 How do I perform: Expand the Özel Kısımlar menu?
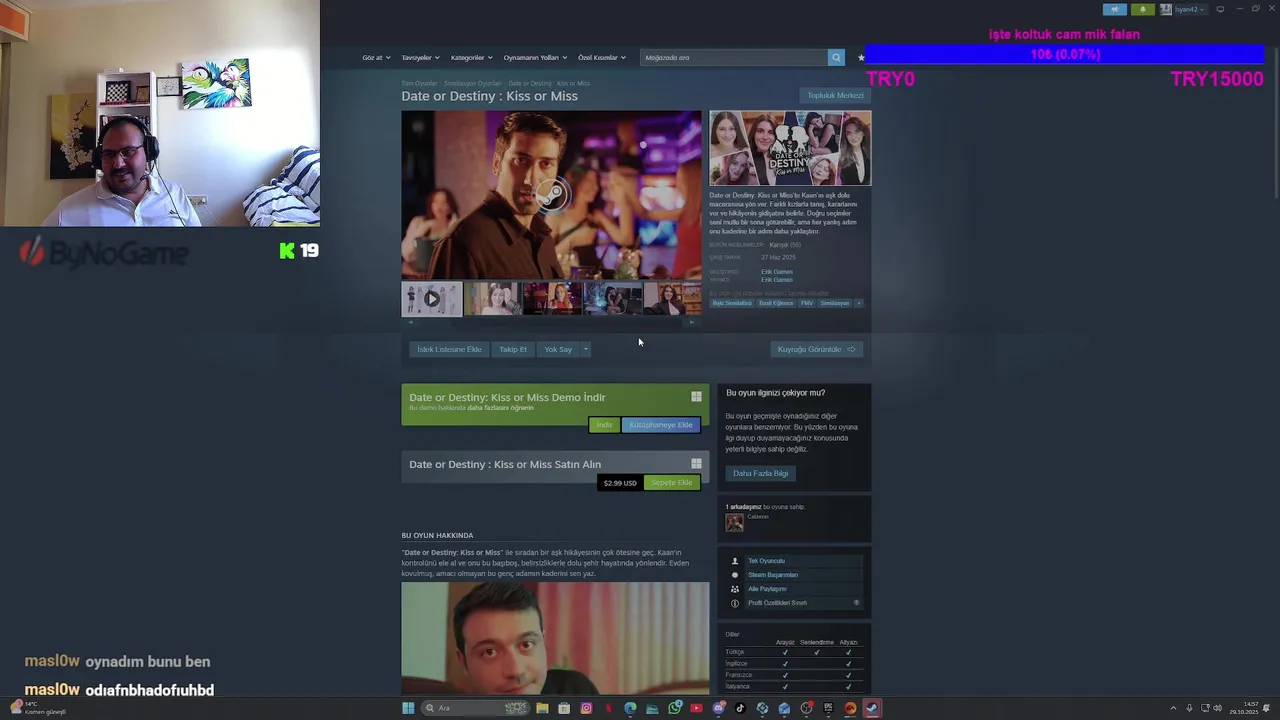pyautogui.click(x=602, y=57)
